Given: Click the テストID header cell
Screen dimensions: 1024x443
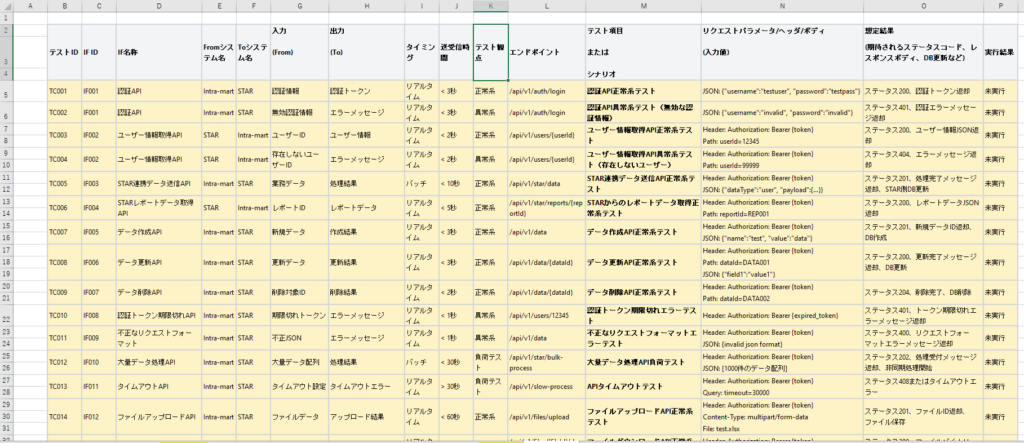Looking at the screenshot, I should coord(65,52).
